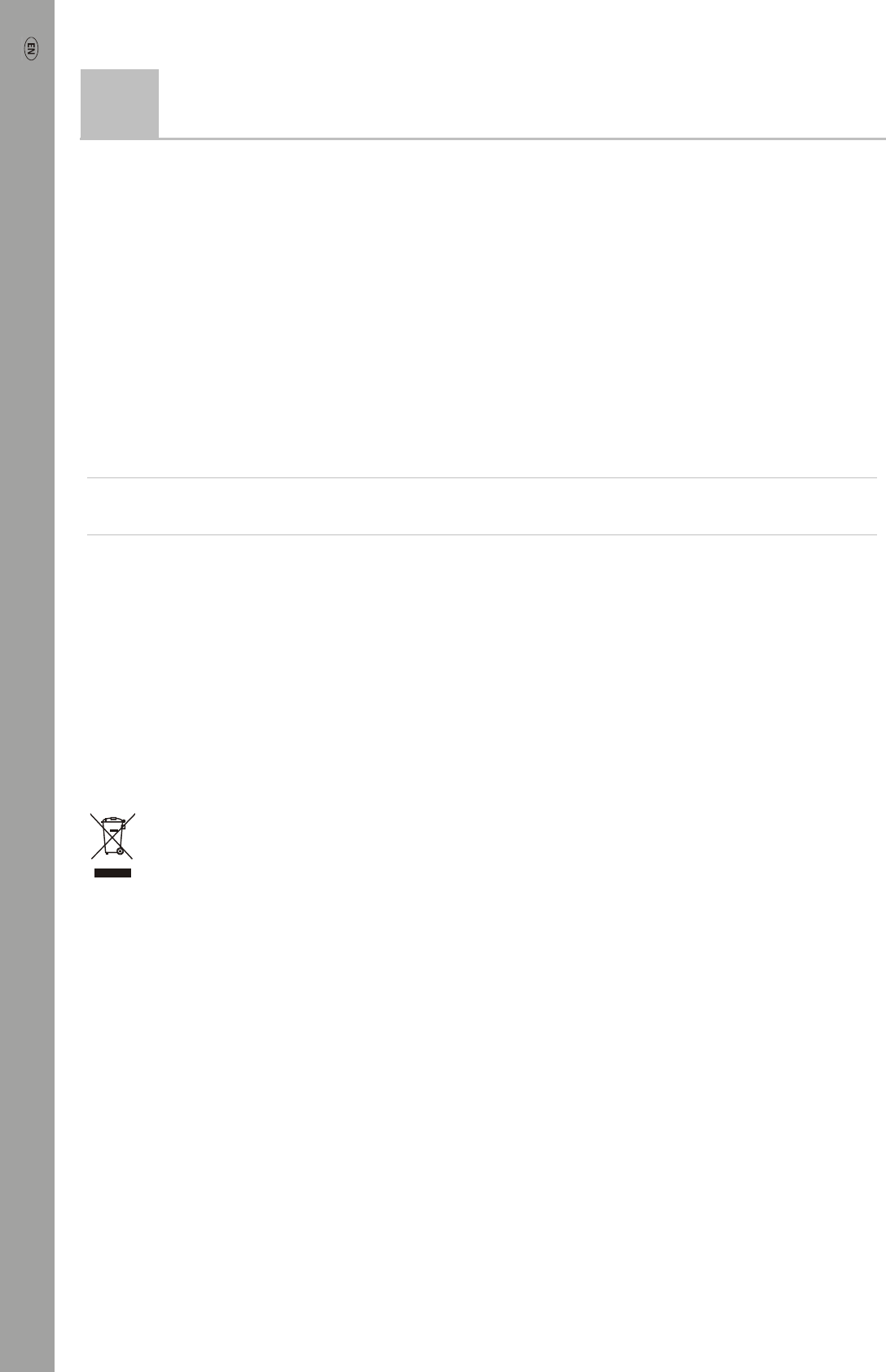Select the gray square header block
Viewport: 886px width, 1372px height.
tap(120, 103)
